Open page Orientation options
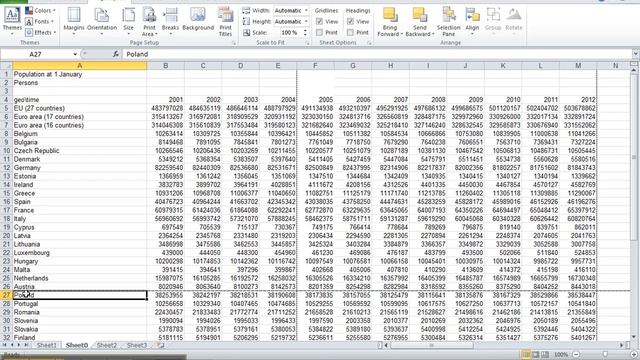This screenshot has height=360, width=640. click(x=102, y=20)
